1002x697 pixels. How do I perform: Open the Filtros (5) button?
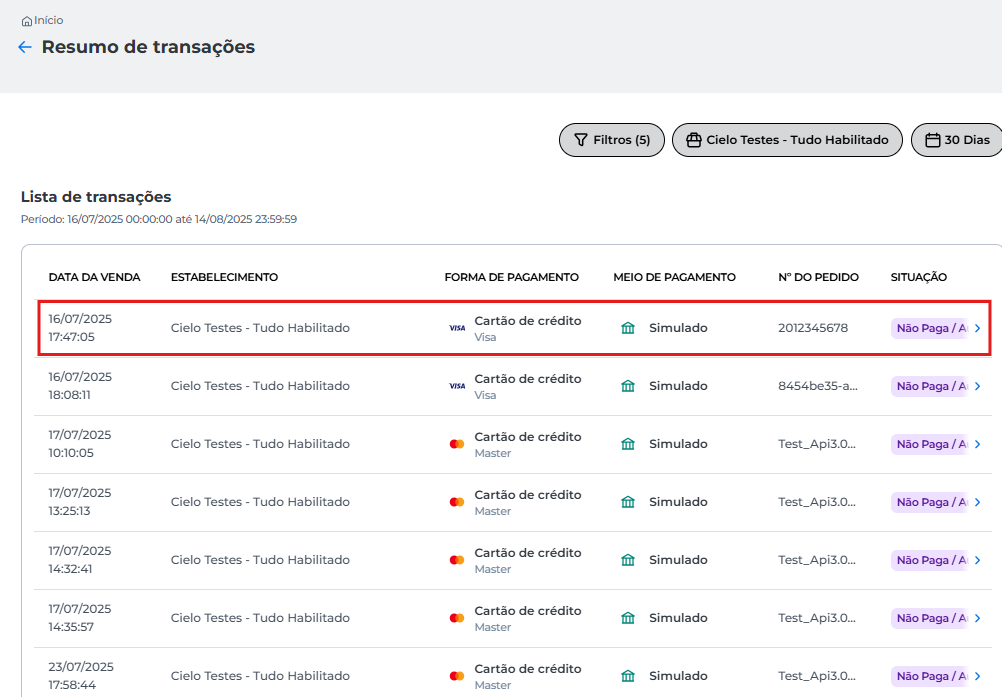(x=612, y=140)
